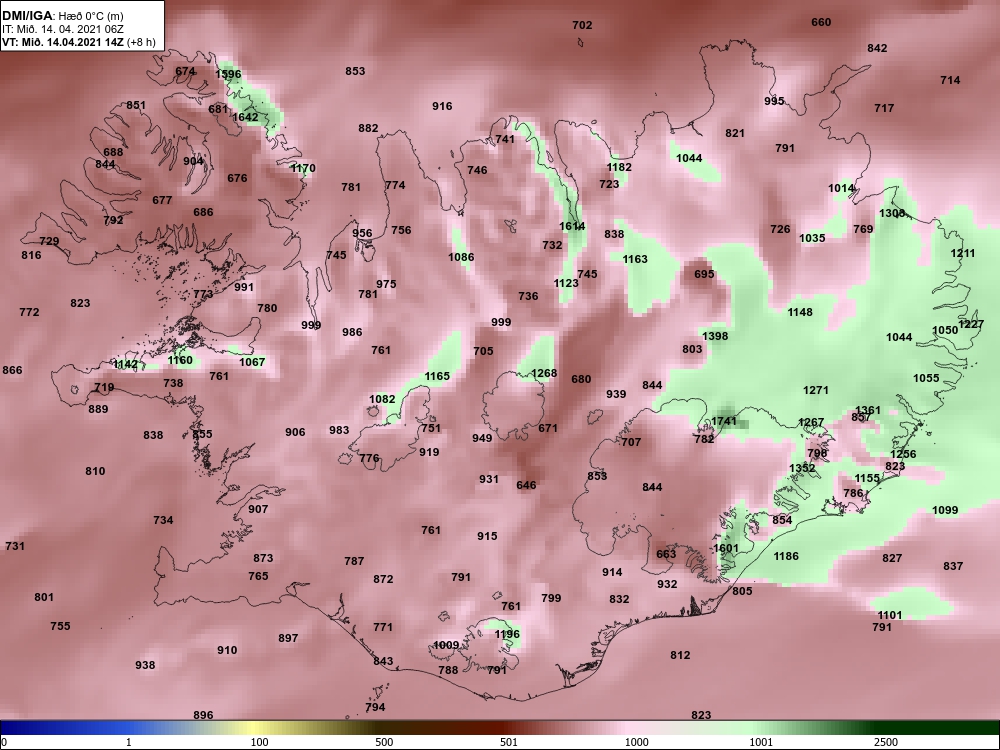Select the map value 1101
Screen dimensions: 1000x750
coord(890,615)
